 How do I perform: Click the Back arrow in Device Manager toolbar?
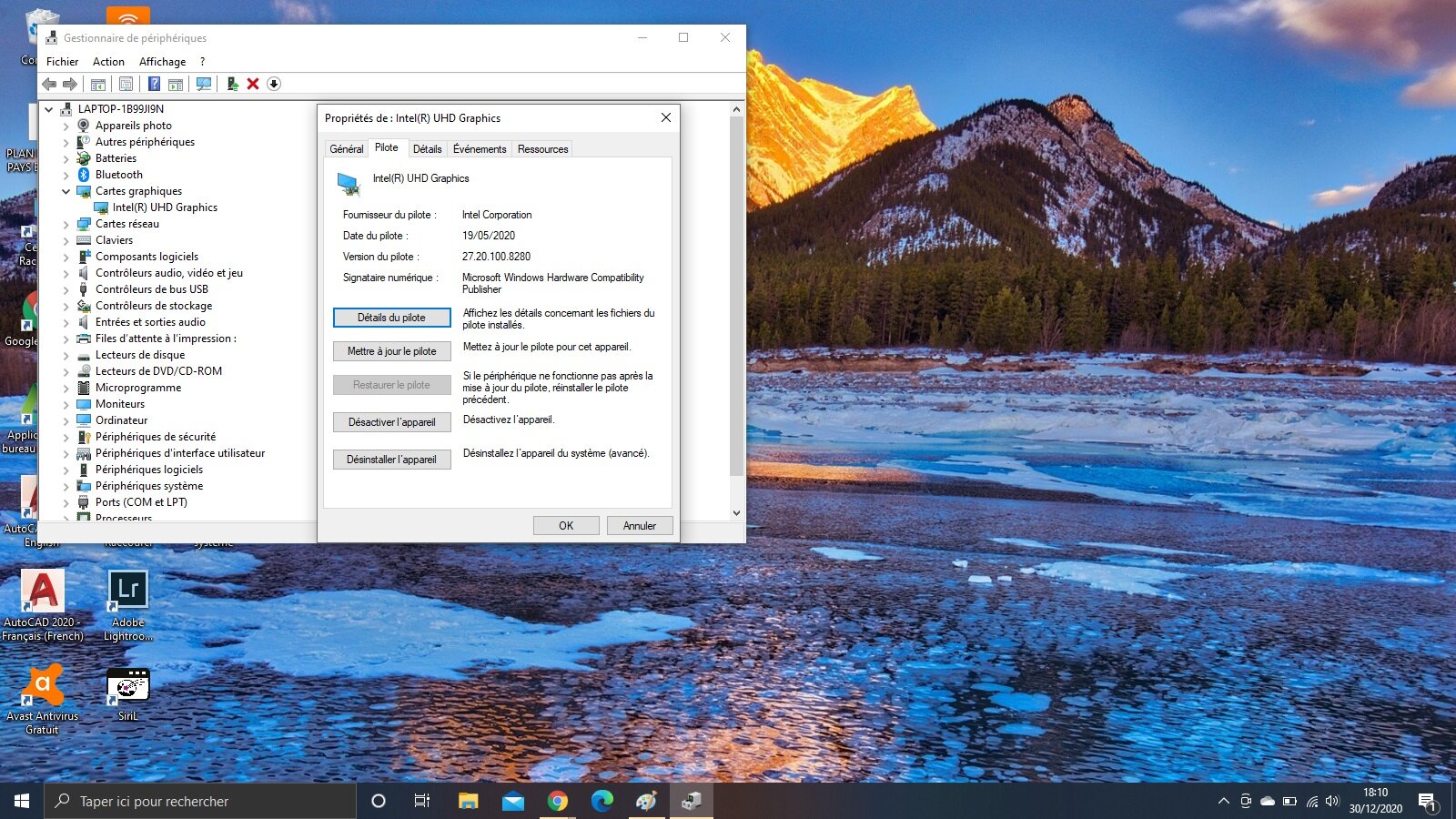49,84
